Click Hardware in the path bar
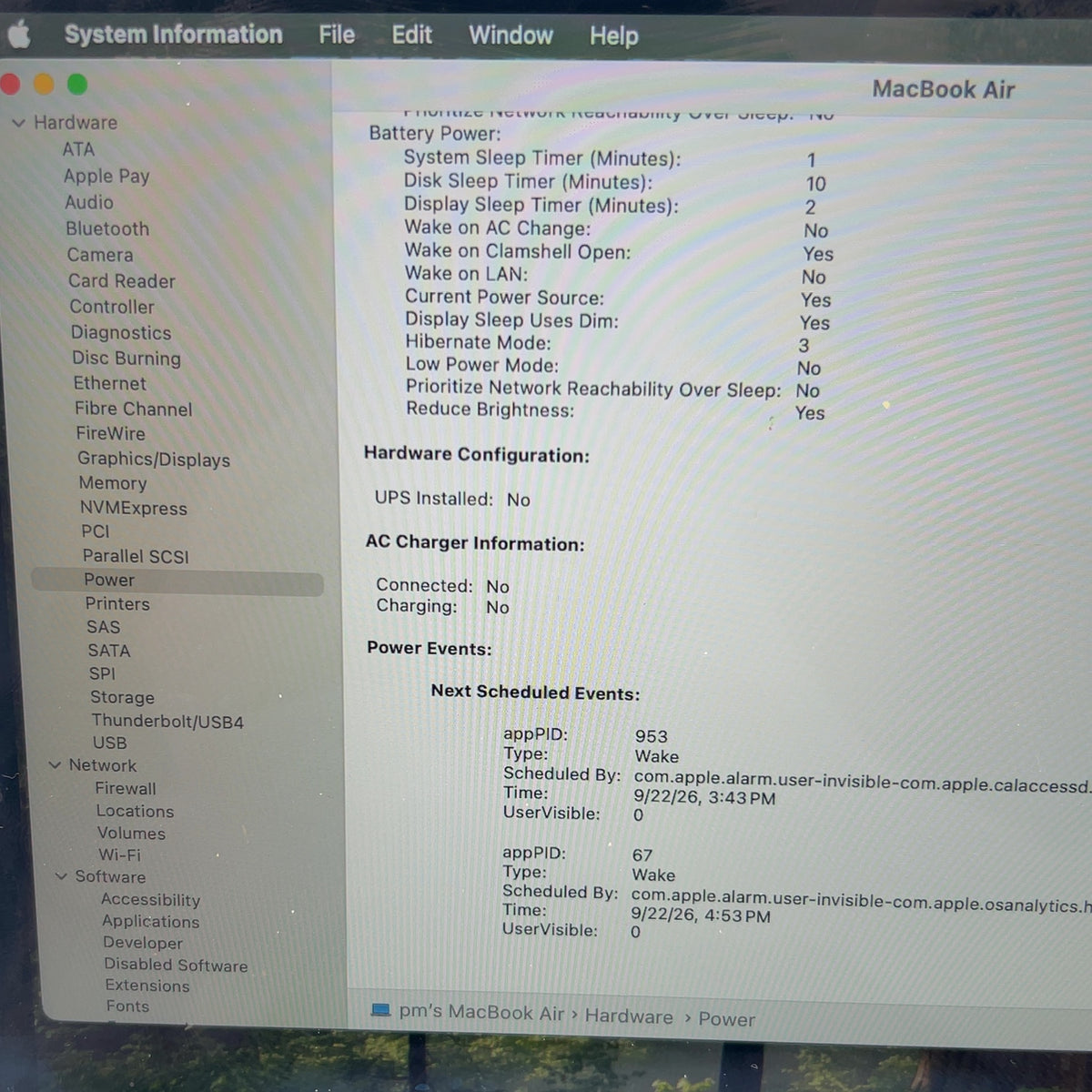 (x=629, y=1016)
